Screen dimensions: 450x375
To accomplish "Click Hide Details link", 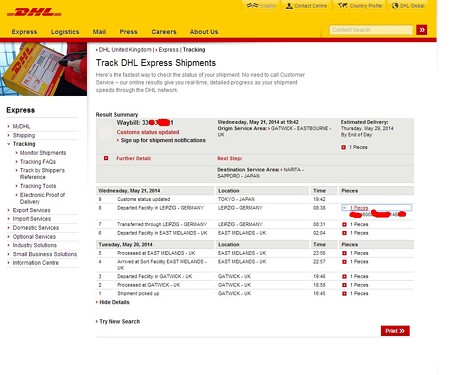I will 114,302.
